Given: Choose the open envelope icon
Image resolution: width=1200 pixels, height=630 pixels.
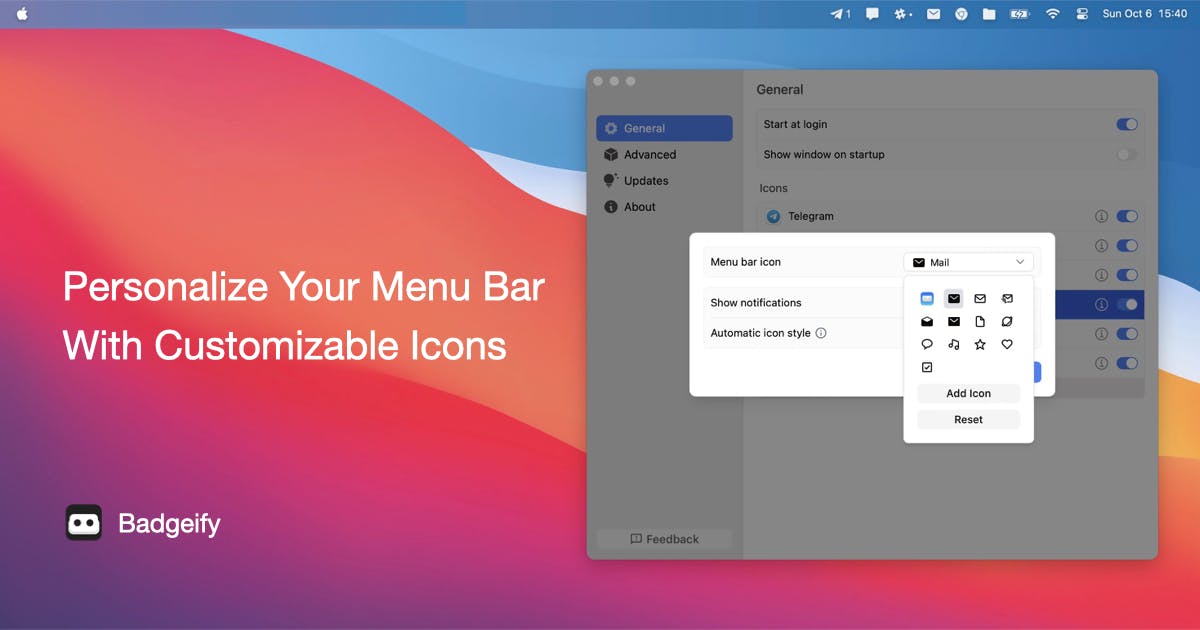Looking at the screenshot, I should (x=927, y=321).
